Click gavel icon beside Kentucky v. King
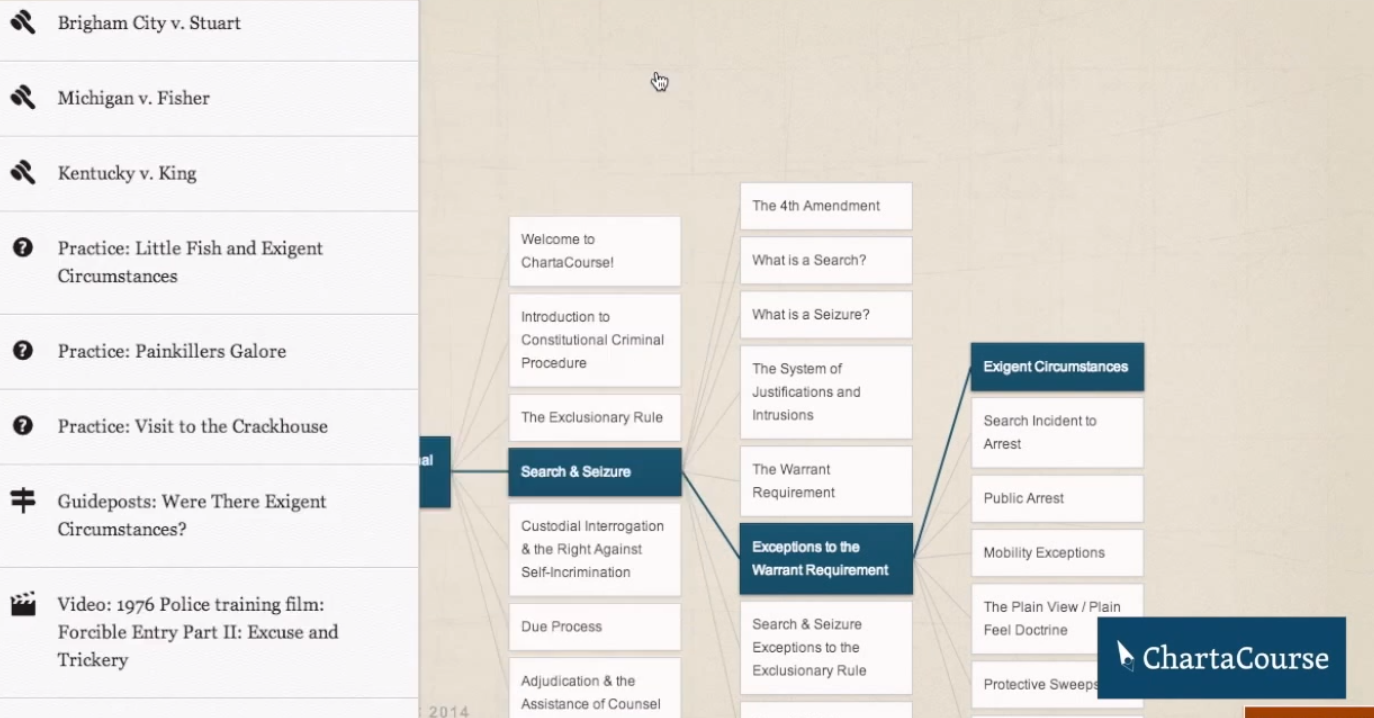 (x=23, y=172)
